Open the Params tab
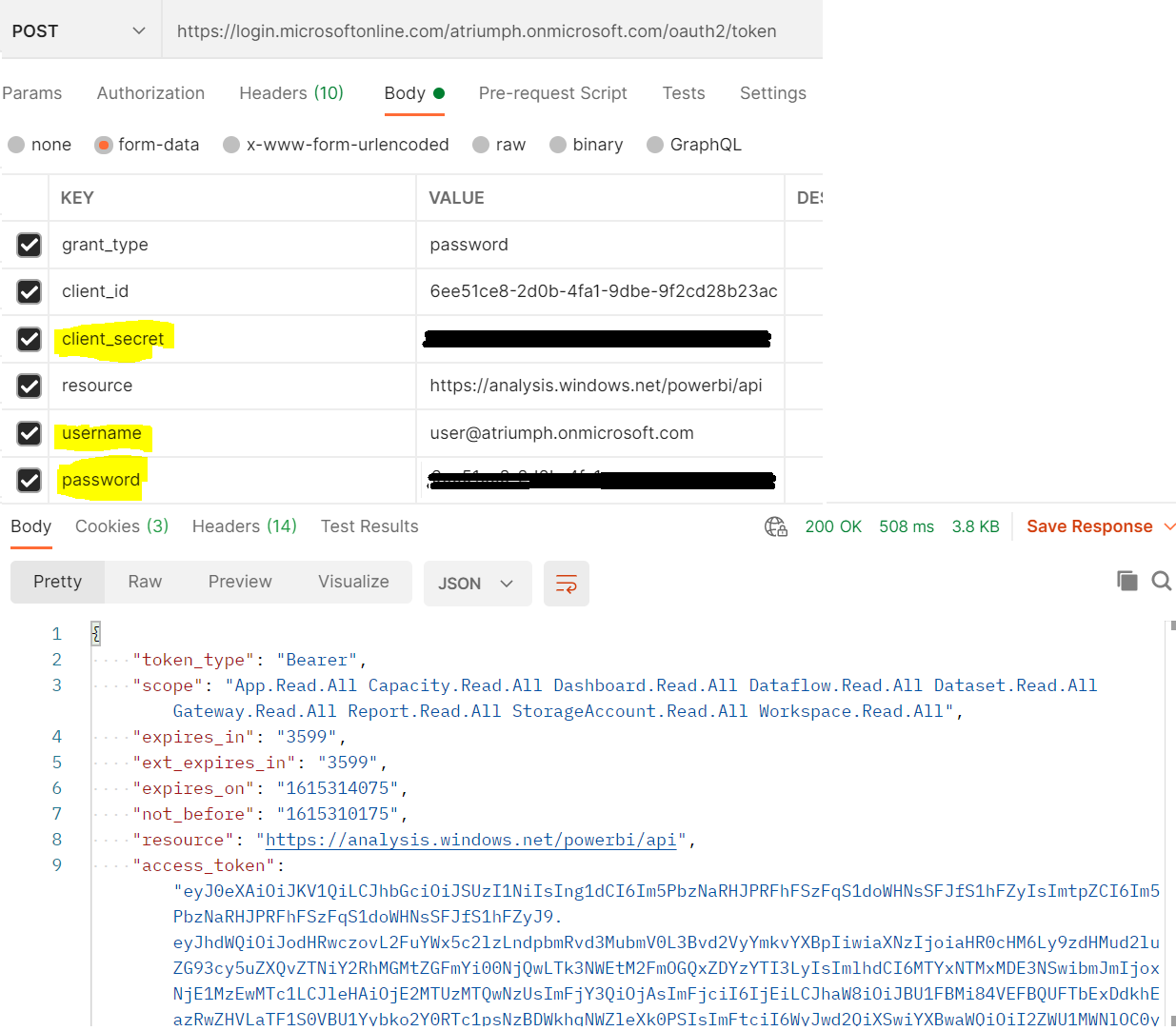 pyautogui.click(x=31, y=93)
